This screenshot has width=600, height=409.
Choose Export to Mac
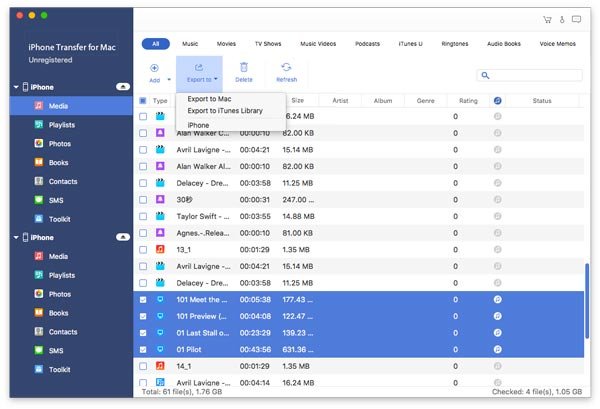[209, 99]
